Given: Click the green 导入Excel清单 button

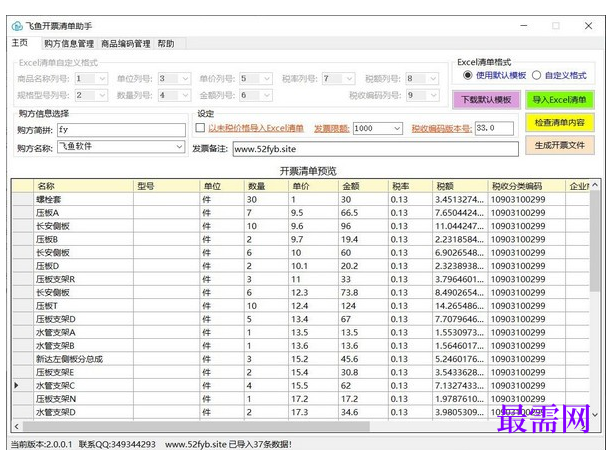Looking at the screenshot, I should pyautogui.click(x=559, y=100).
